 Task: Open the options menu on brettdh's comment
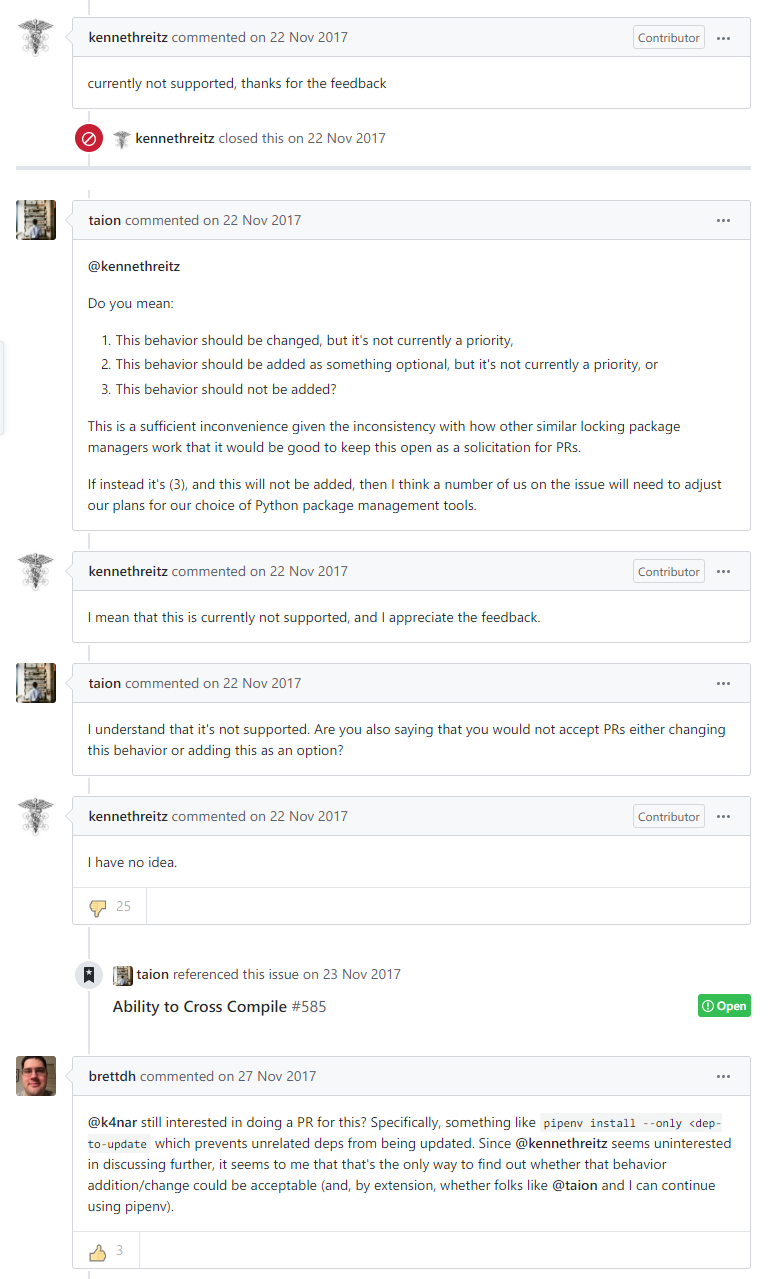coord(723,1077)
